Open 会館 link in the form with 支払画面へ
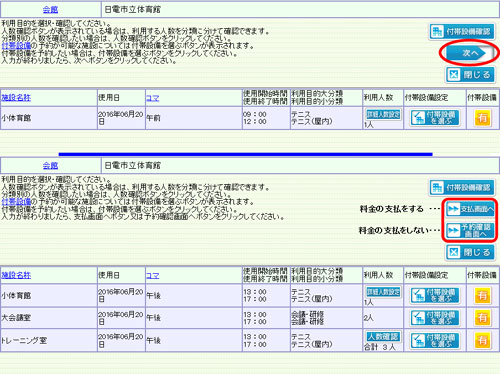This screenshot has width=500, height=374. coord(50,165)
